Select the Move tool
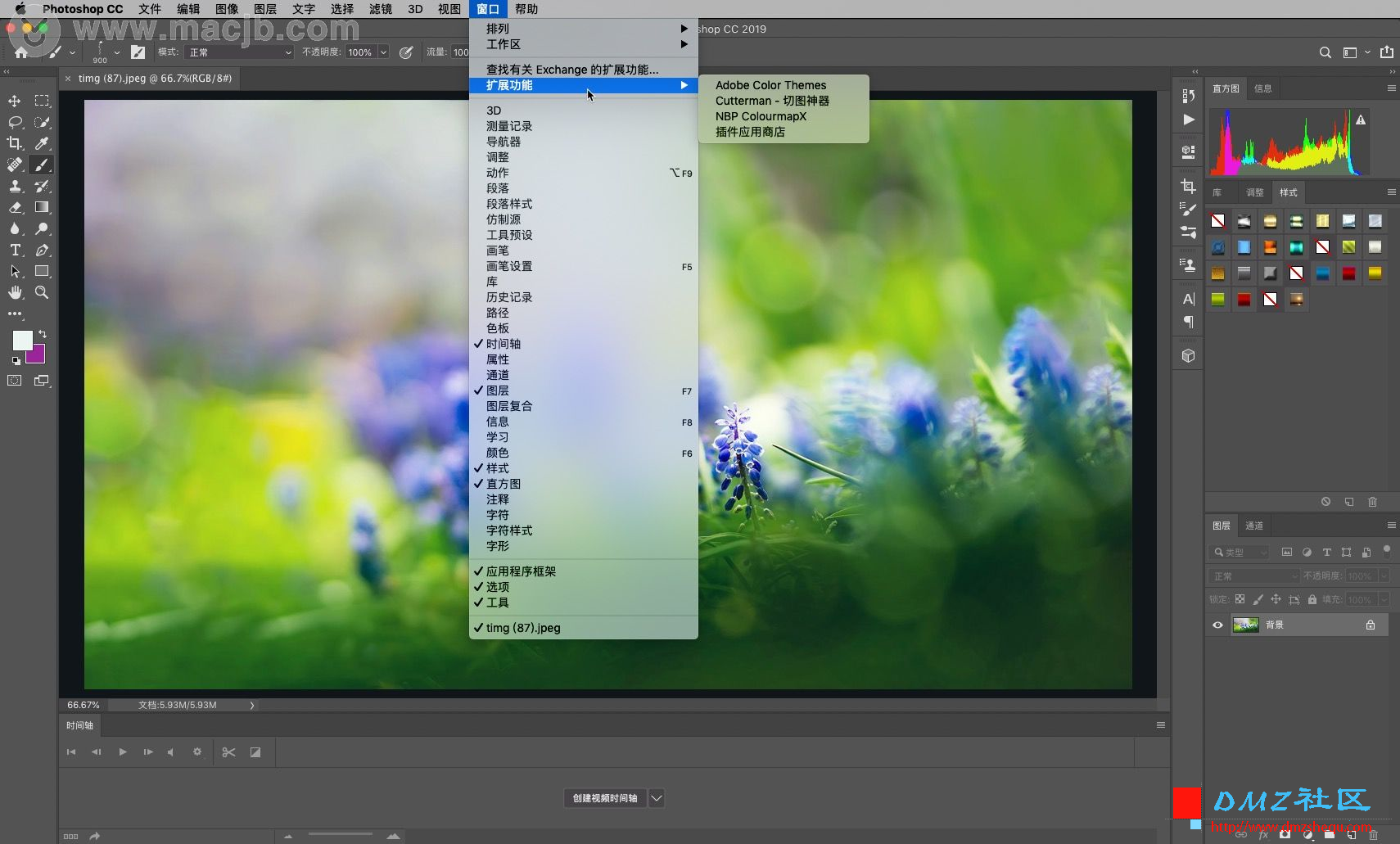Viewport: 1400px width, 844px height. coord(15,101)
